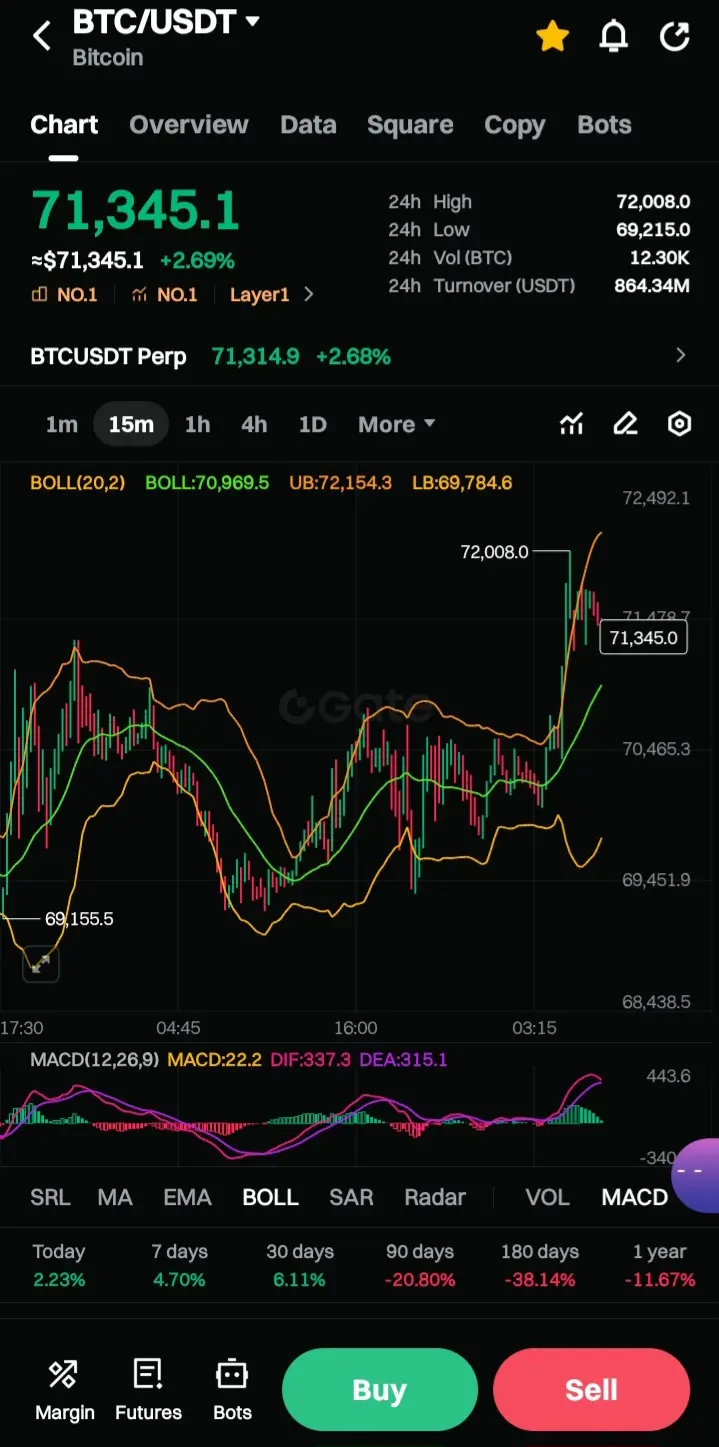
Task: Open chart settings hexagon icon
Action: [679, 424]
